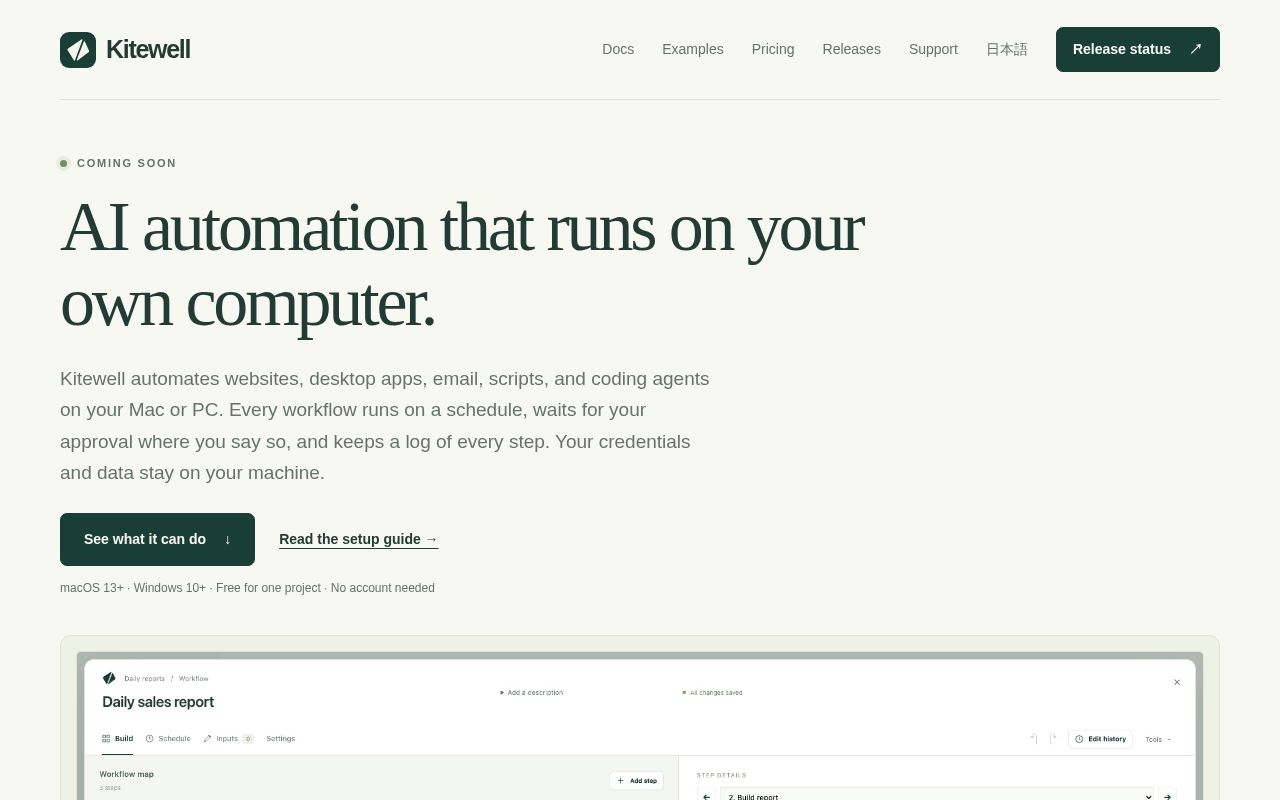Open Edit history
Viewport: 1280px width, 800px height.
point(1100,739)
